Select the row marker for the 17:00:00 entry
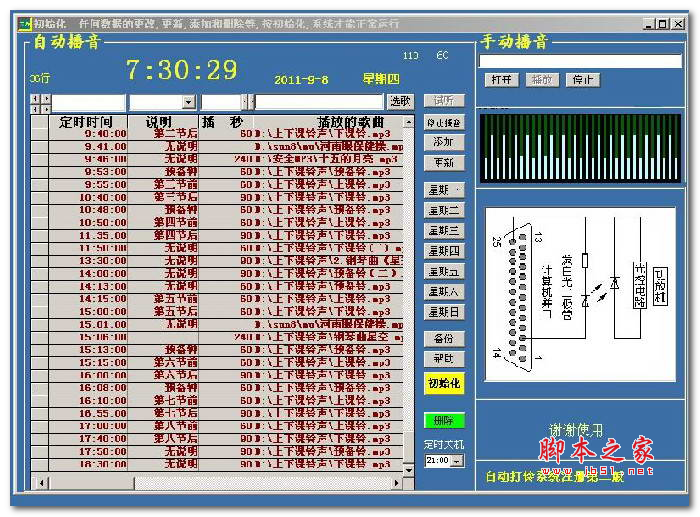700x517 pixels. pyautogui.click(x=39, y=425)
